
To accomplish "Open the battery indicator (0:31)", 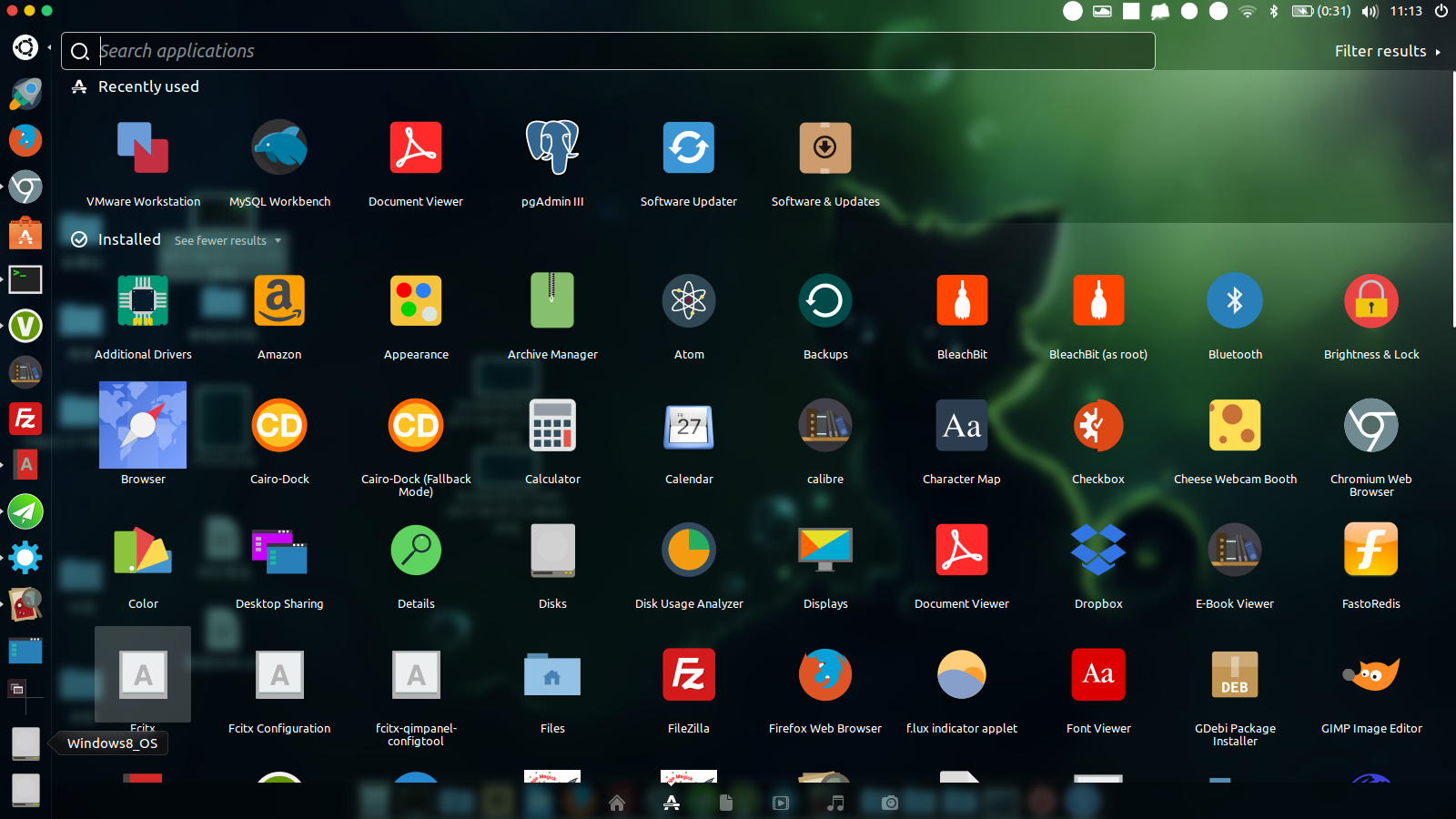I will (x=1321, y=11).
